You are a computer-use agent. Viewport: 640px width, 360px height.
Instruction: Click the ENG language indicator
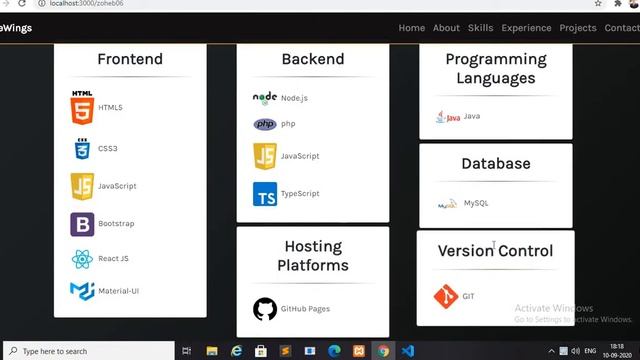590,351
